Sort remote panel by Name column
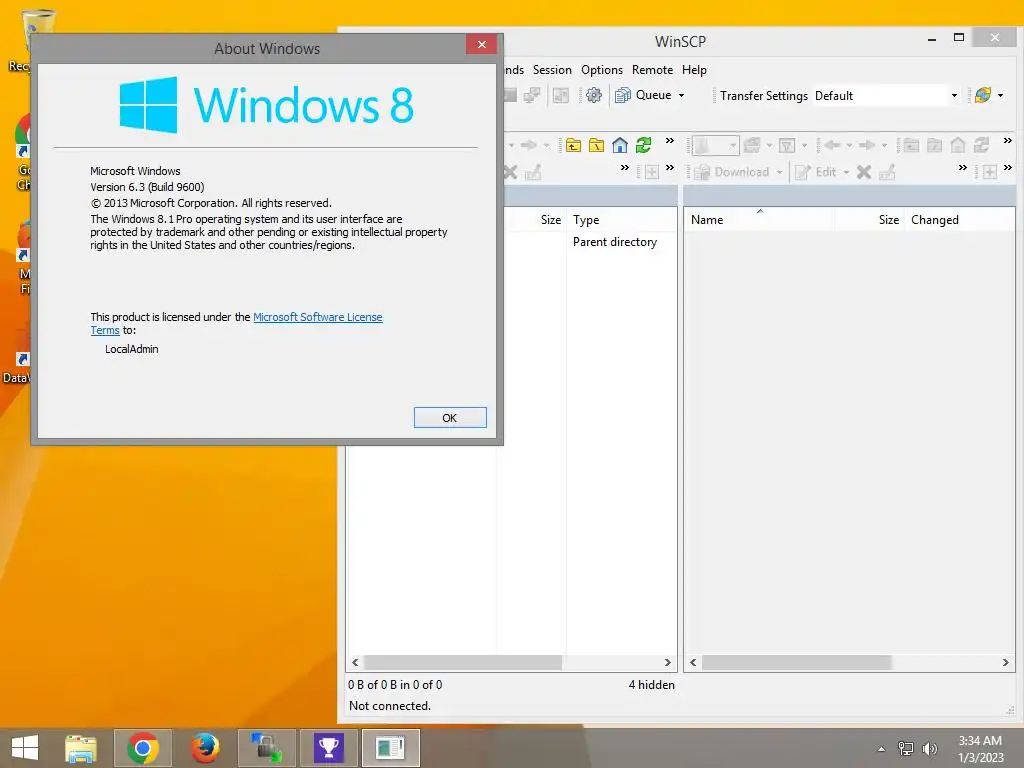1024x768 pixels. [x=759, y=220]
